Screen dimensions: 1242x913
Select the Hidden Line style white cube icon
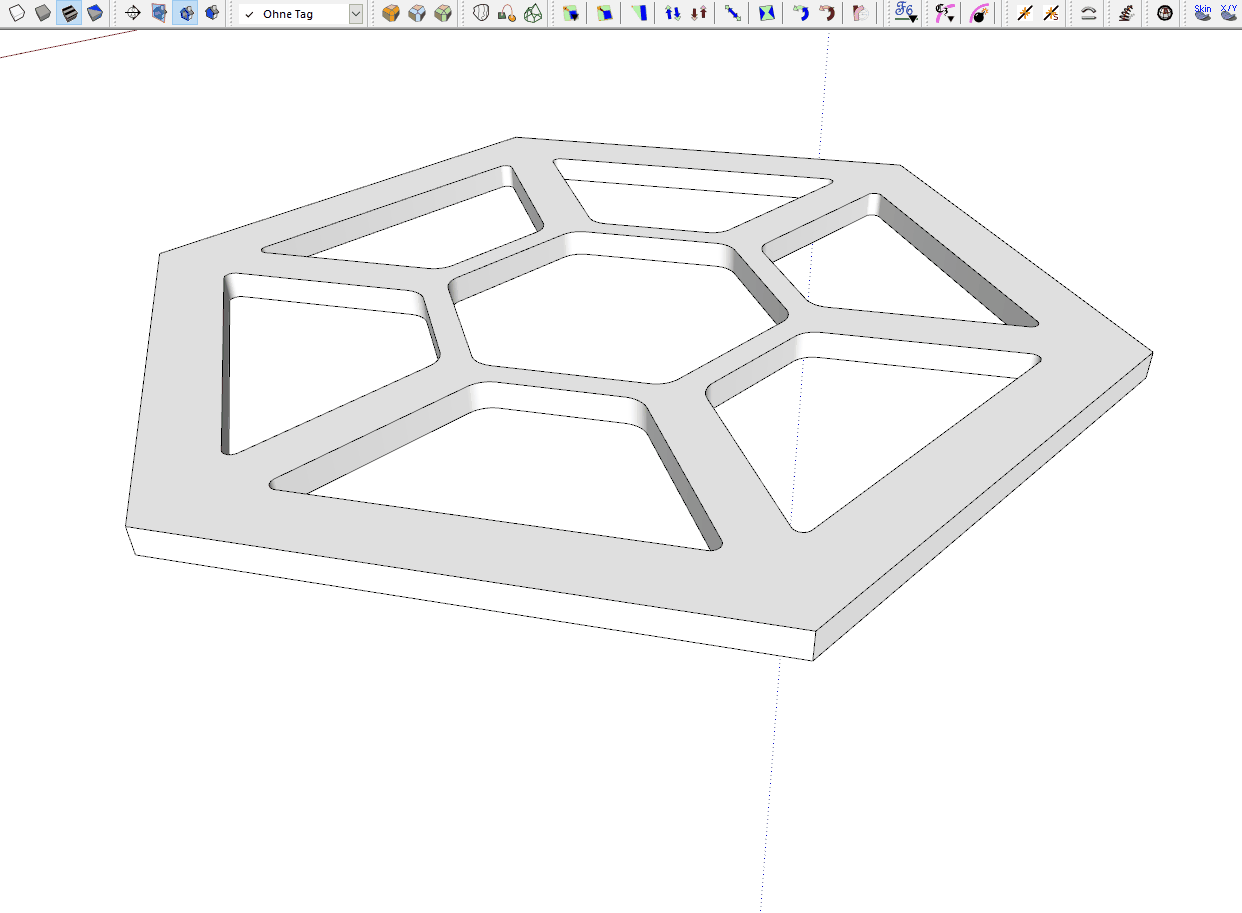[16, 13]
